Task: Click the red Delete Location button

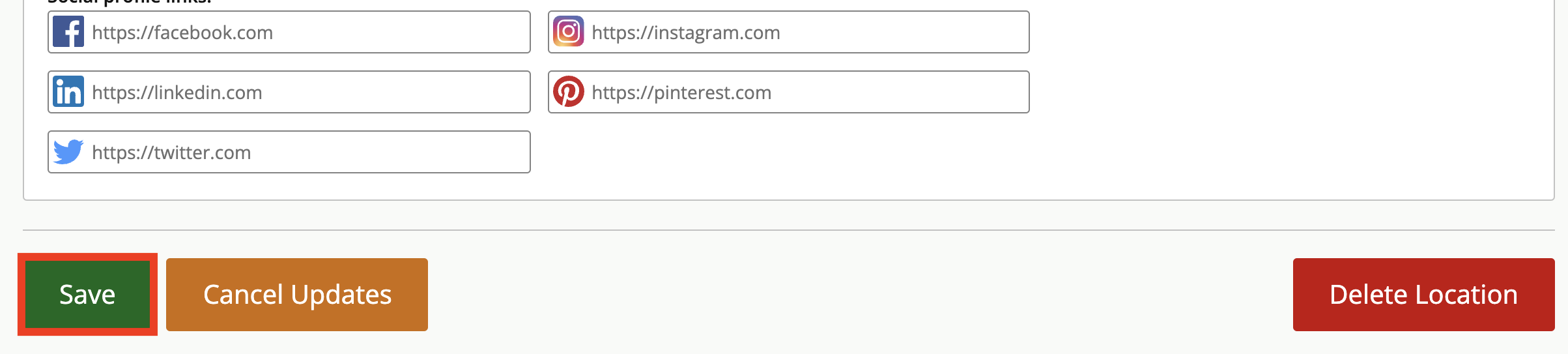Action: click(x=1424, y=295)
